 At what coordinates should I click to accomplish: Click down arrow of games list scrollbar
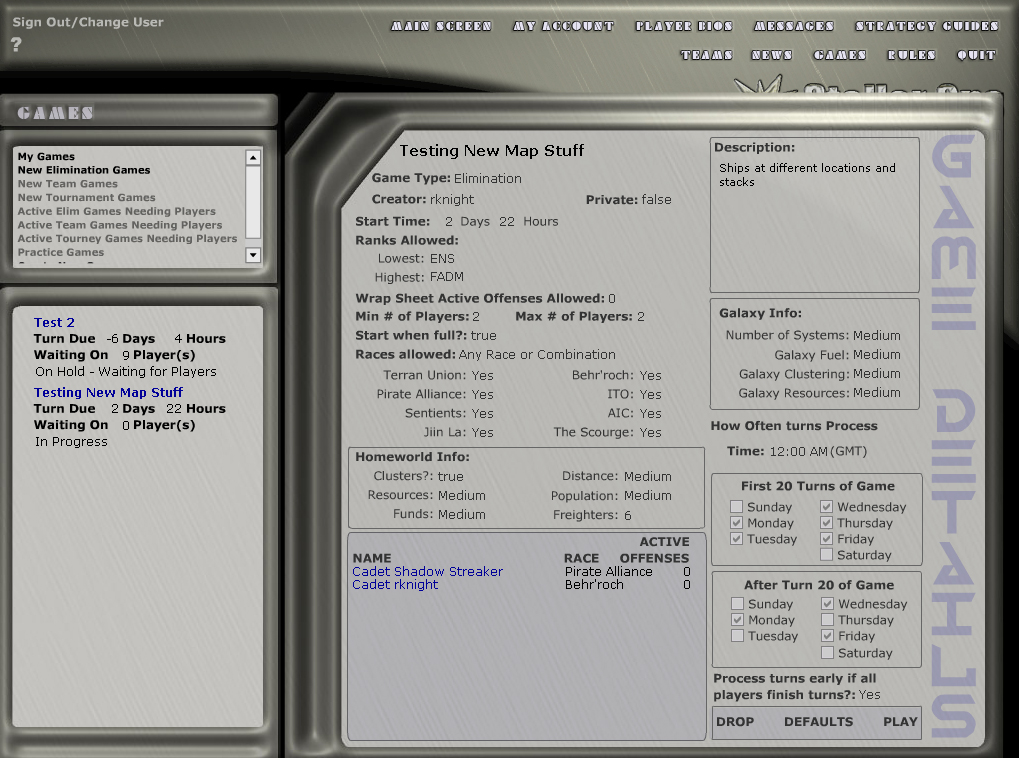point(253,255)
